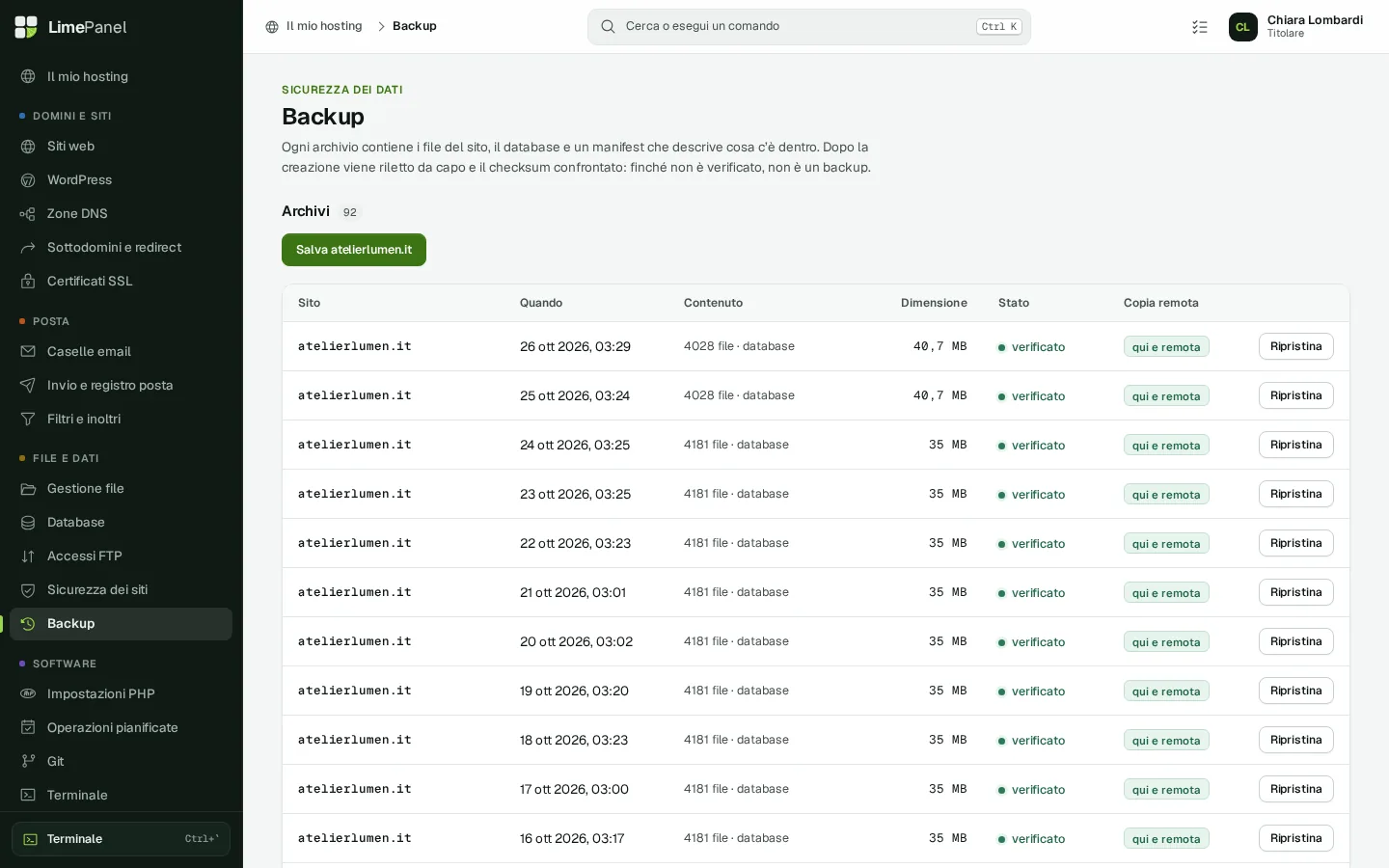The width and height of the screenshot is (1389, 868).
Task: Open Chiara Lombardi account menu
Action: click(1295, 27)
